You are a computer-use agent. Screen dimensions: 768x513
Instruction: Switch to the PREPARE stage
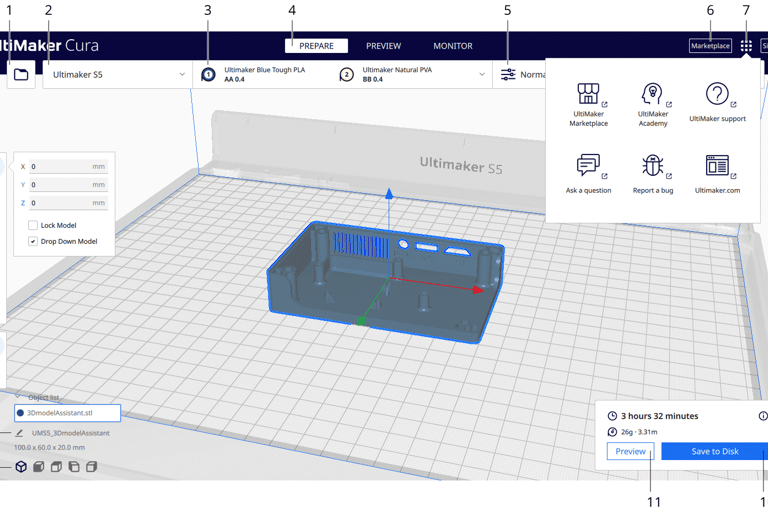(316, 46)
